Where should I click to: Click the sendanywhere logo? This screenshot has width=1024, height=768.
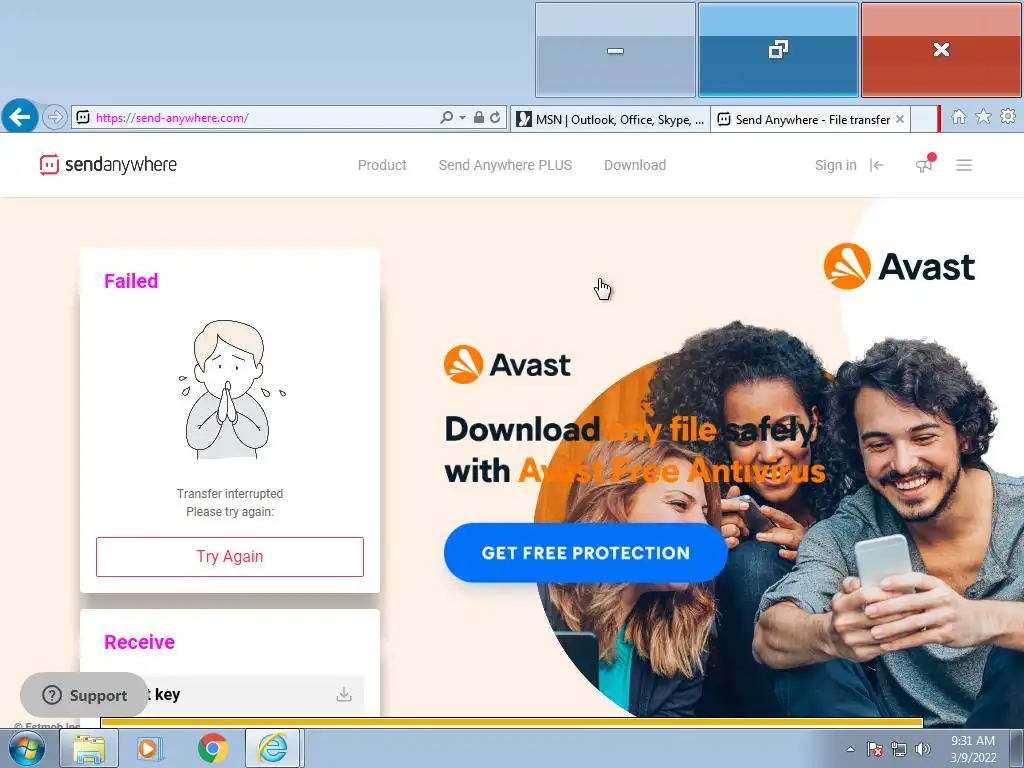pos(108,165)
